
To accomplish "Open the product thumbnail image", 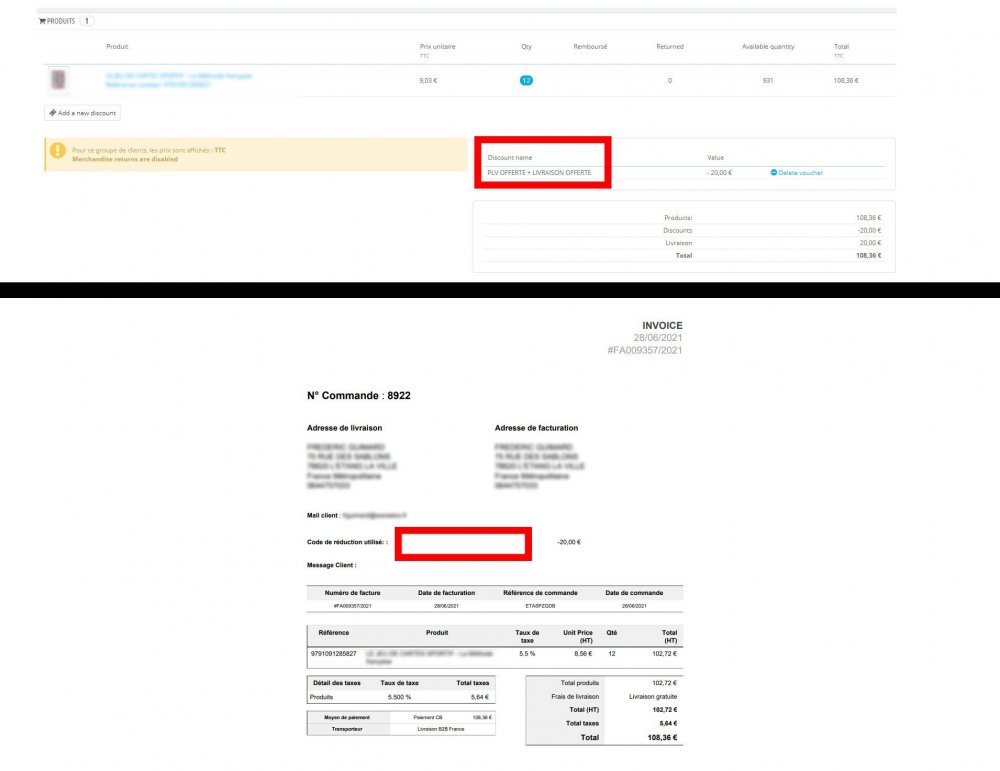I will coord(58,80).
